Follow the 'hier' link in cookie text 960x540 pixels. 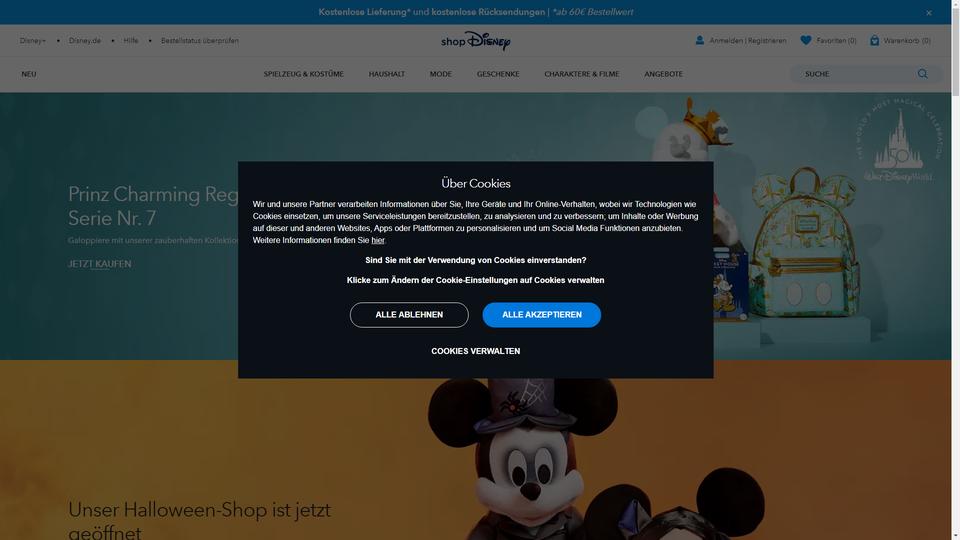(378, 241)
